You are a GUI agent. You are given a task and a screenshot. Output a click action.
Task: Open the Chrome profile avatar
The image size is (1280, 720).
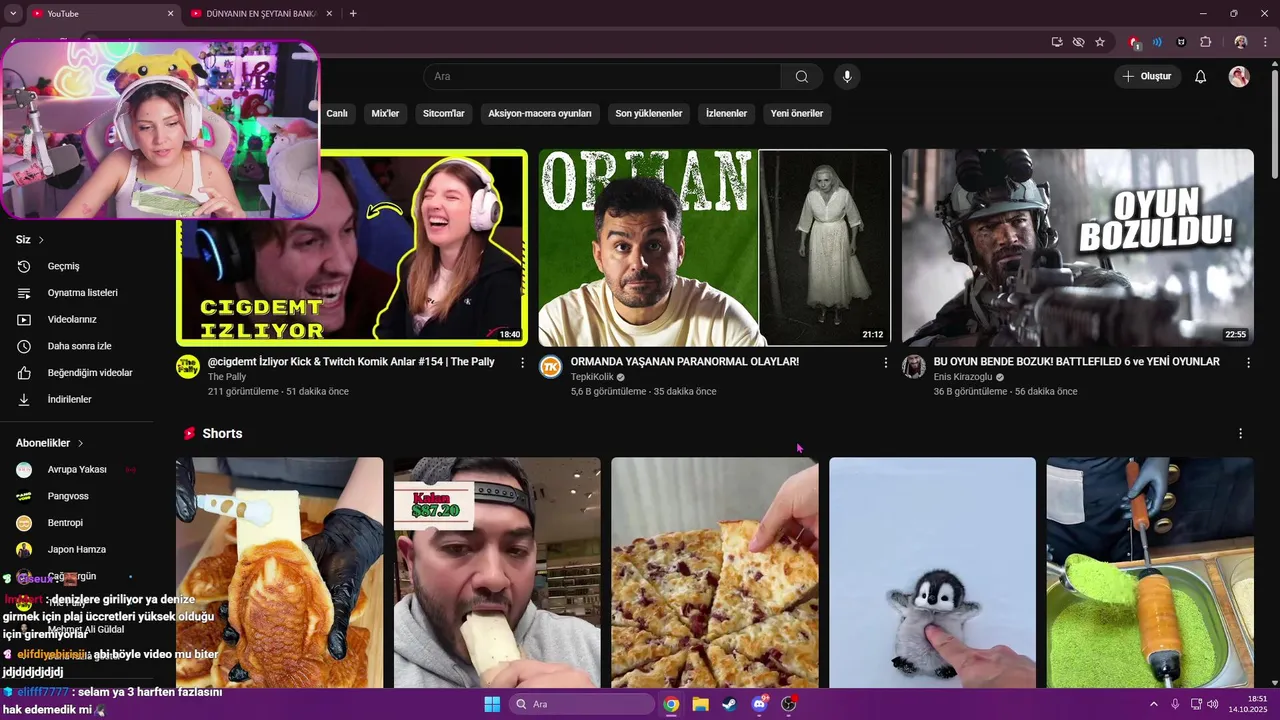click(x=1241, y=42)
